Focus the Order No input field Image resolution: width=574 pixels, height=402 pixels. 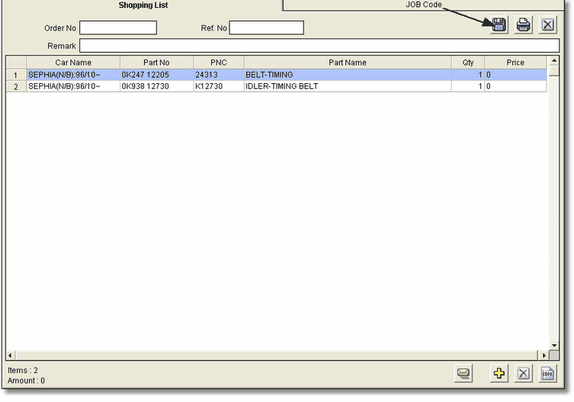coord(118,28)
